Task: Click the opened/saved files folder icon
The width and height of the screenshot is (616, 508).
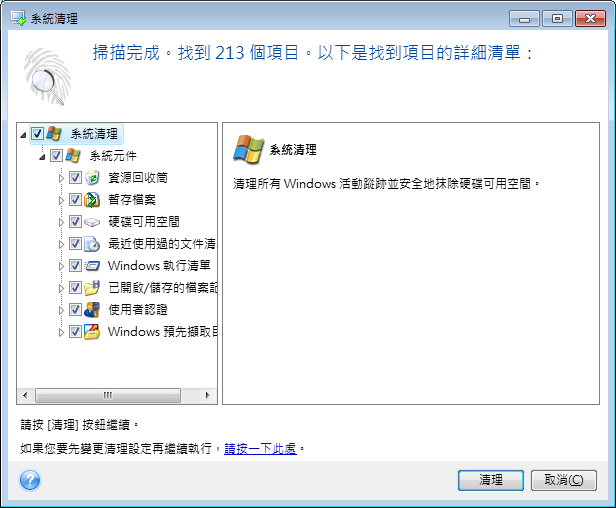Action: coord(92,288)
